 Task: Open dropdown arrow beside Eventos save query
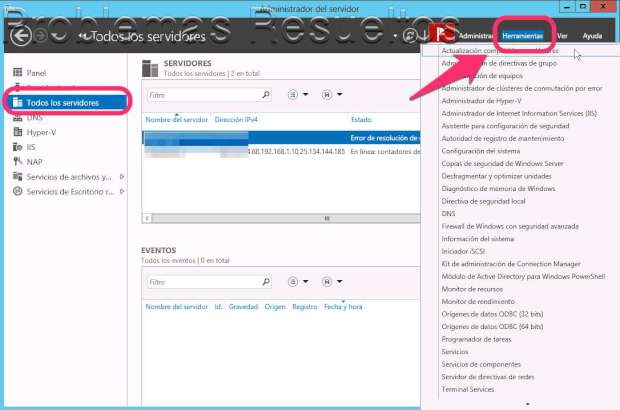(339, 282)
